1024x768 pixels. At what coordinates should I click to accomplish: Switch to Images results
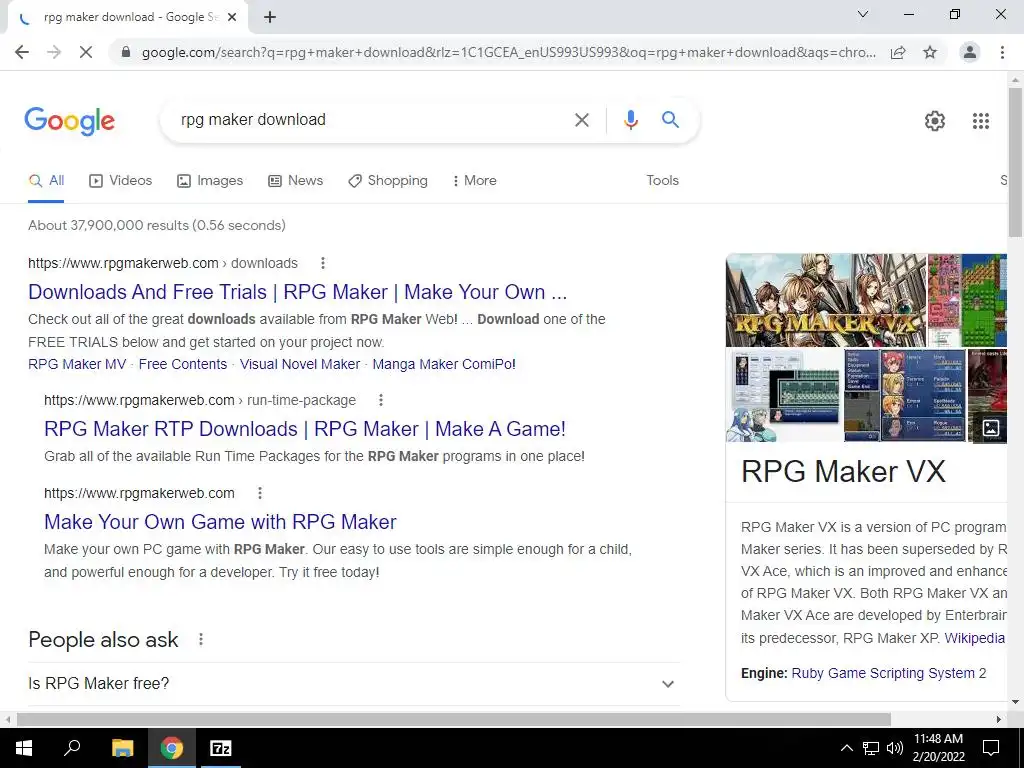pyautogui.click(x=210, y=181)
